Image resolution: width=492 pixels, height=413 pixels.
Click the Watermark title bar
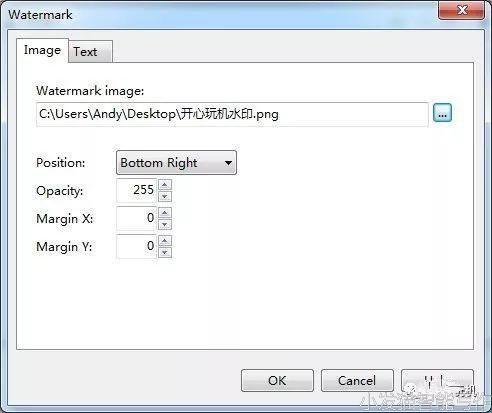[x=220, y=14]
